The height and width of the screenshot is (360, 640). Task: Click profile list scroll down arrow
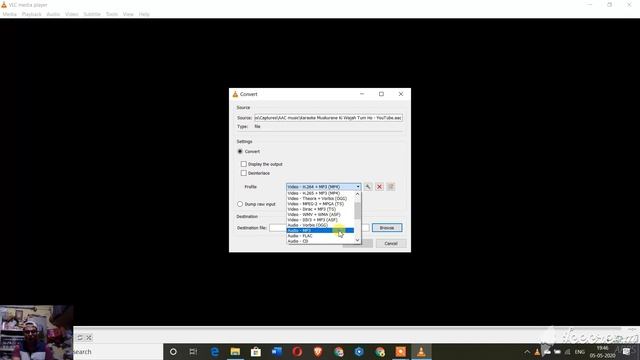pyautogui.click(x=358, y=240)
